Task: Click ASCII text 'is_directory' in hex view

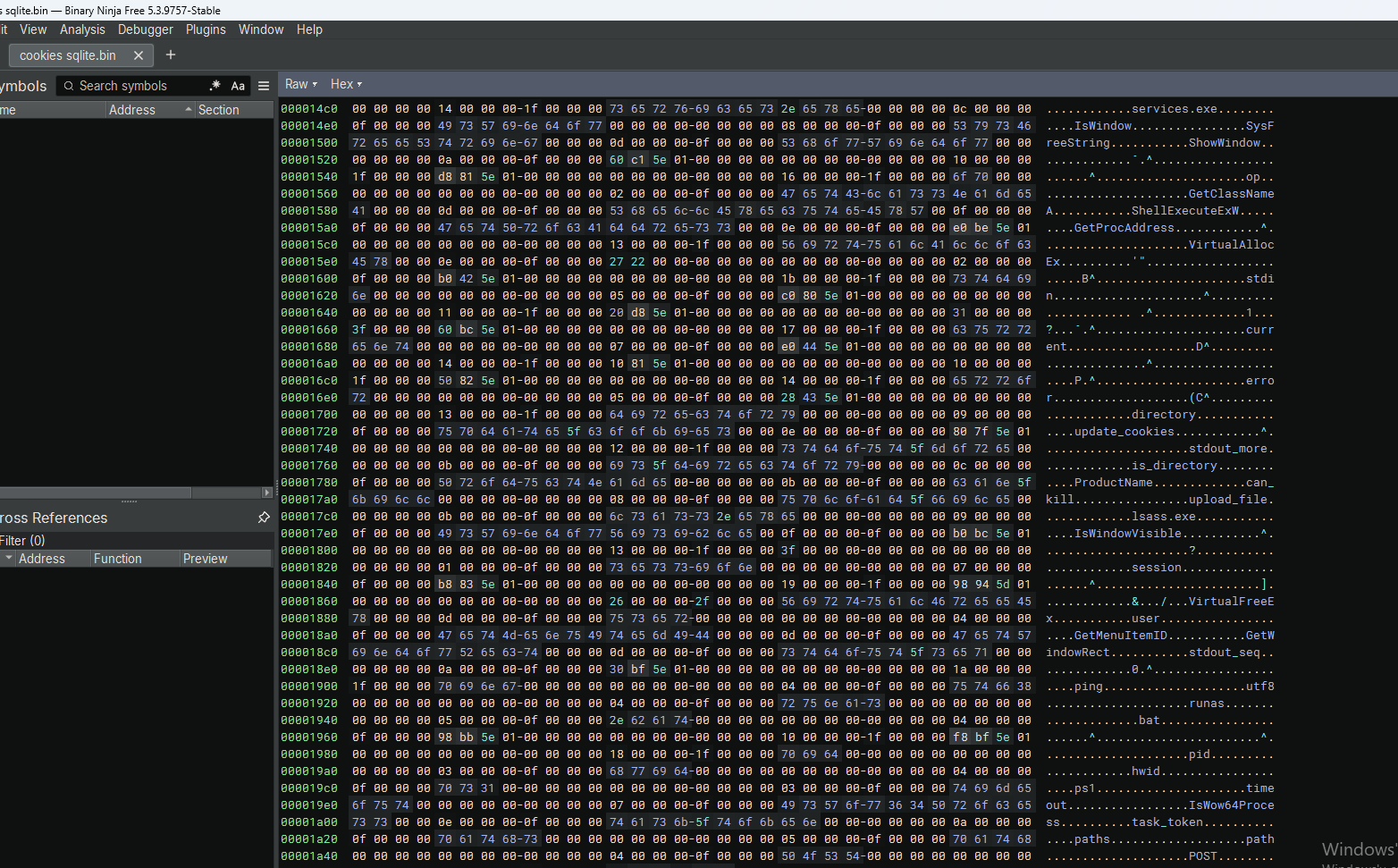Action: 1175,466
